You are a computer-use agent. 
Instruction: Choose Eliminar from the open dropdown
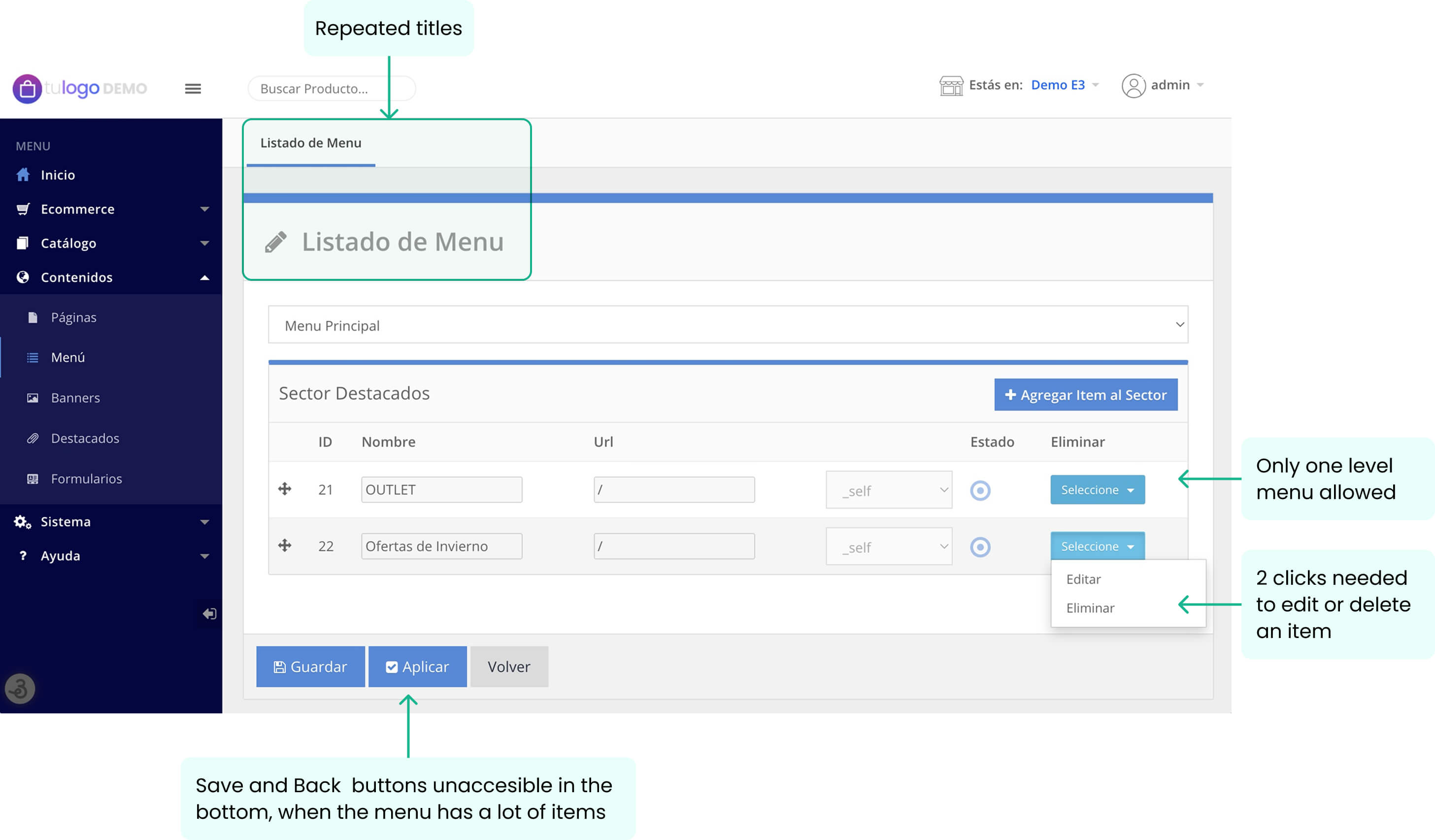tap(1090, 607)
